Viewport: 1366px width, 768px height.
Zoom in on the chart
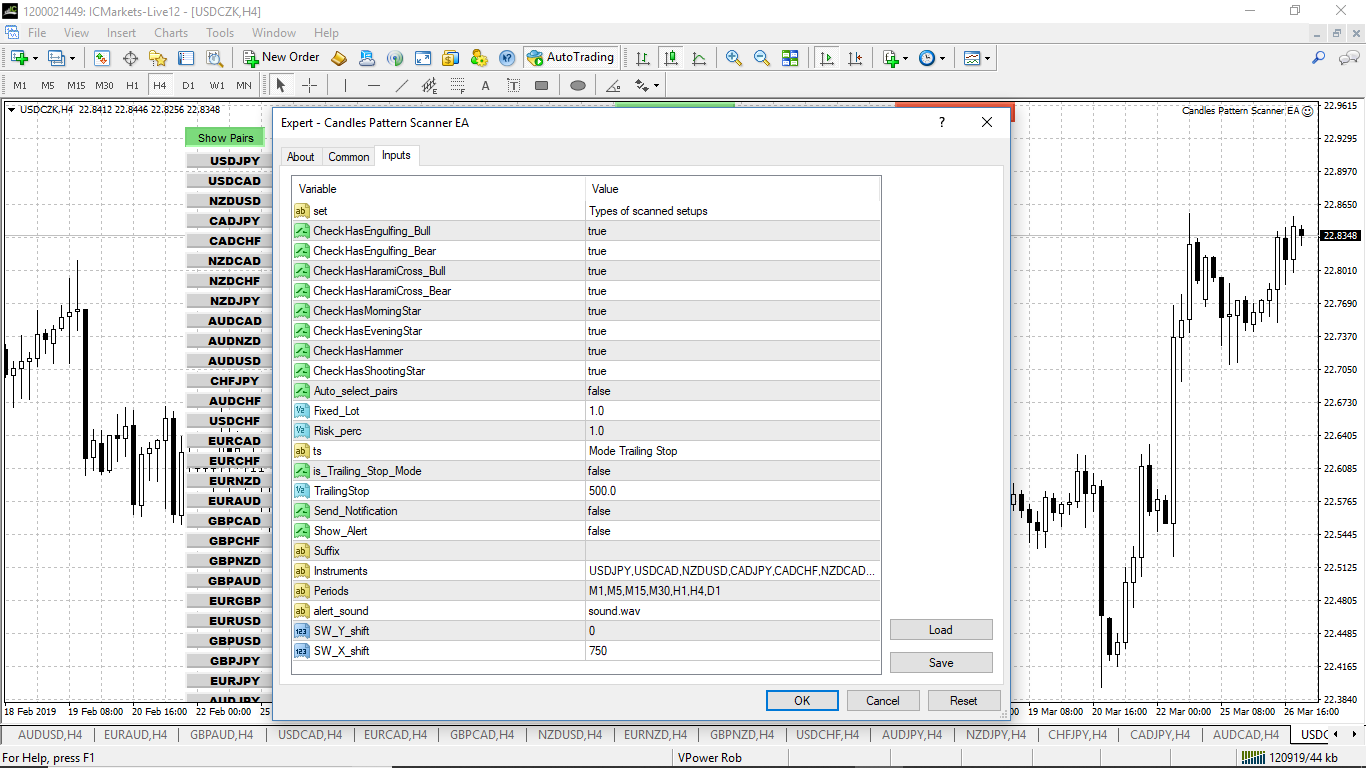coord(734,58)
